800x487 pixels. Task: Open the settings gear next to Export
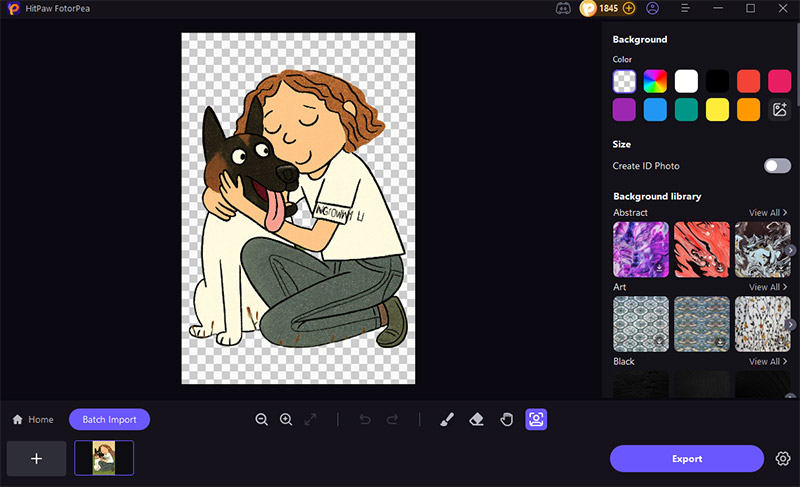tap(783, 459)
